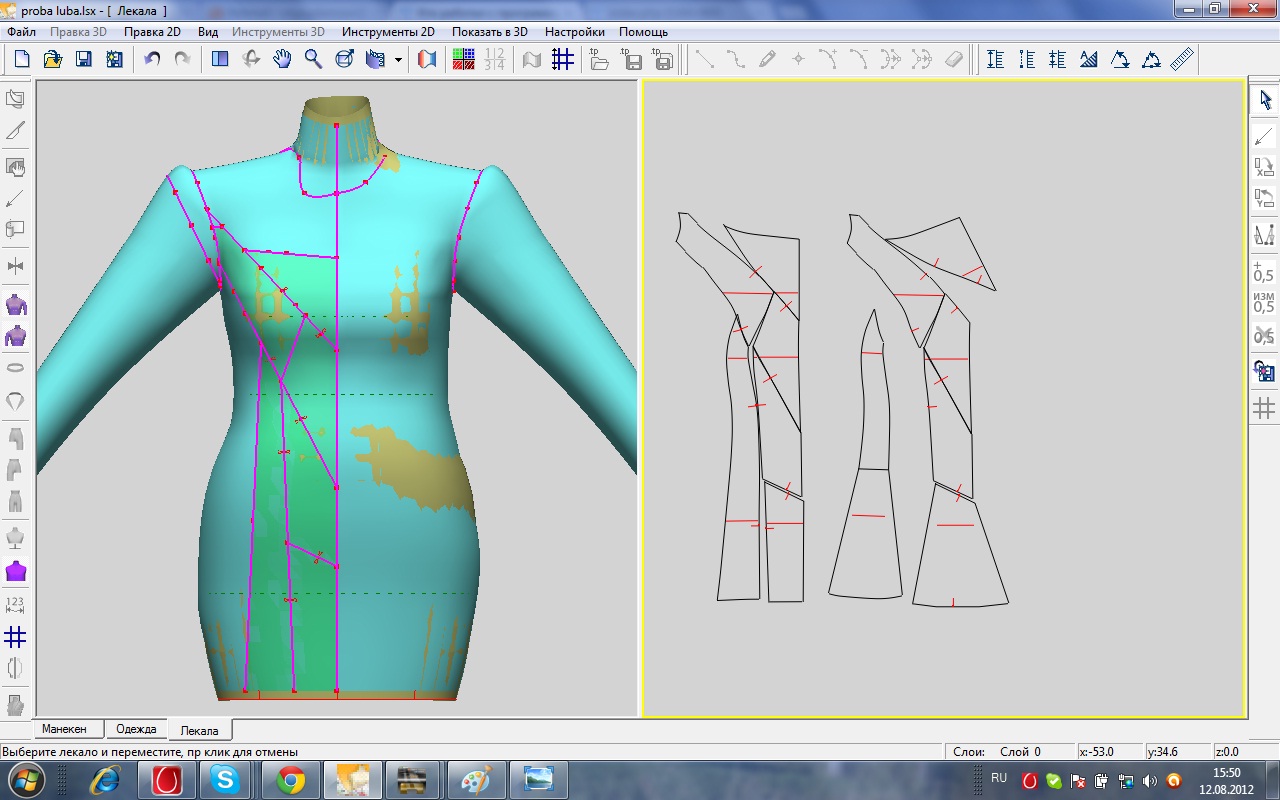Expand the dropdown arrow beside view icon
Image resolution: width=1280 pixels, height=800 pixels.
(398, 60)
